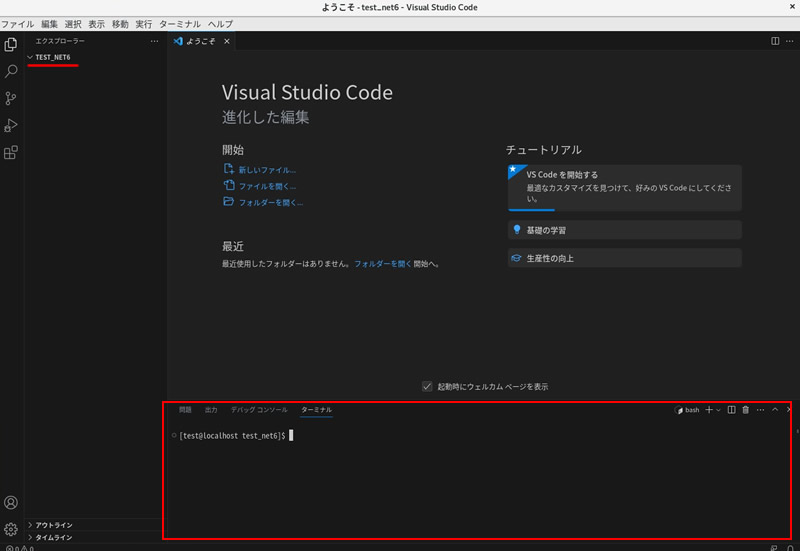Click the folder icon beside フォルダーを開く
This screenshot has height=551, width=800.
pyautogui.click(x=229, y=202)
